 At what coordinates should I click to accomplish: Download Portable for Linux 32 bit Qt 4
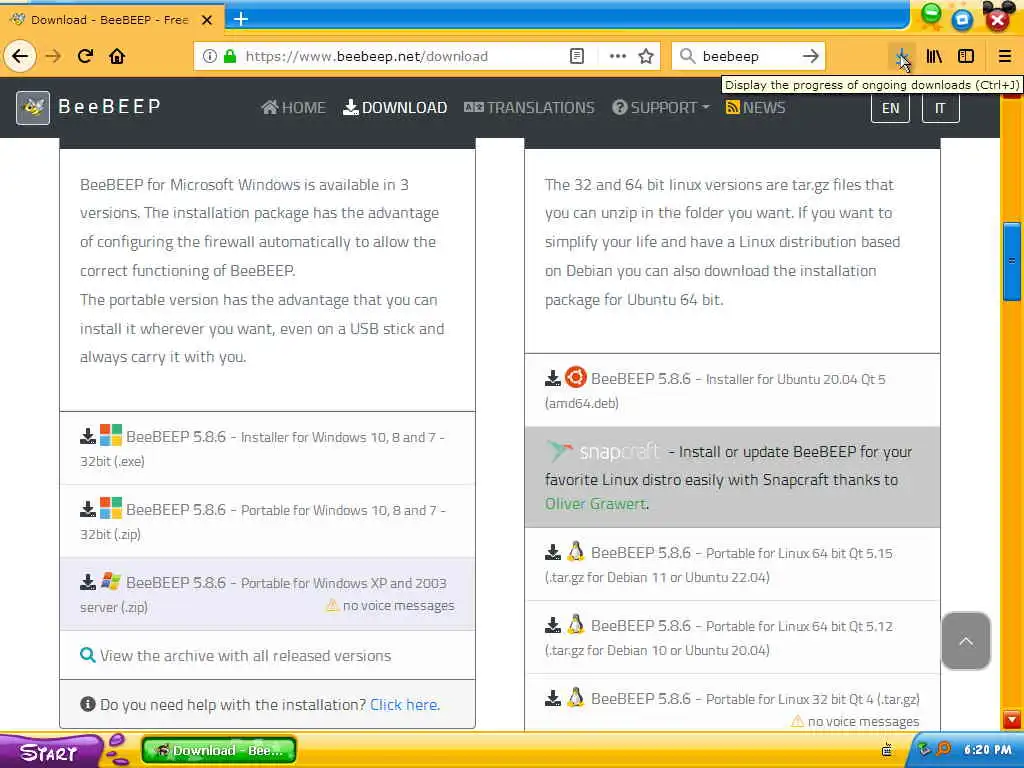pos(732,703)
